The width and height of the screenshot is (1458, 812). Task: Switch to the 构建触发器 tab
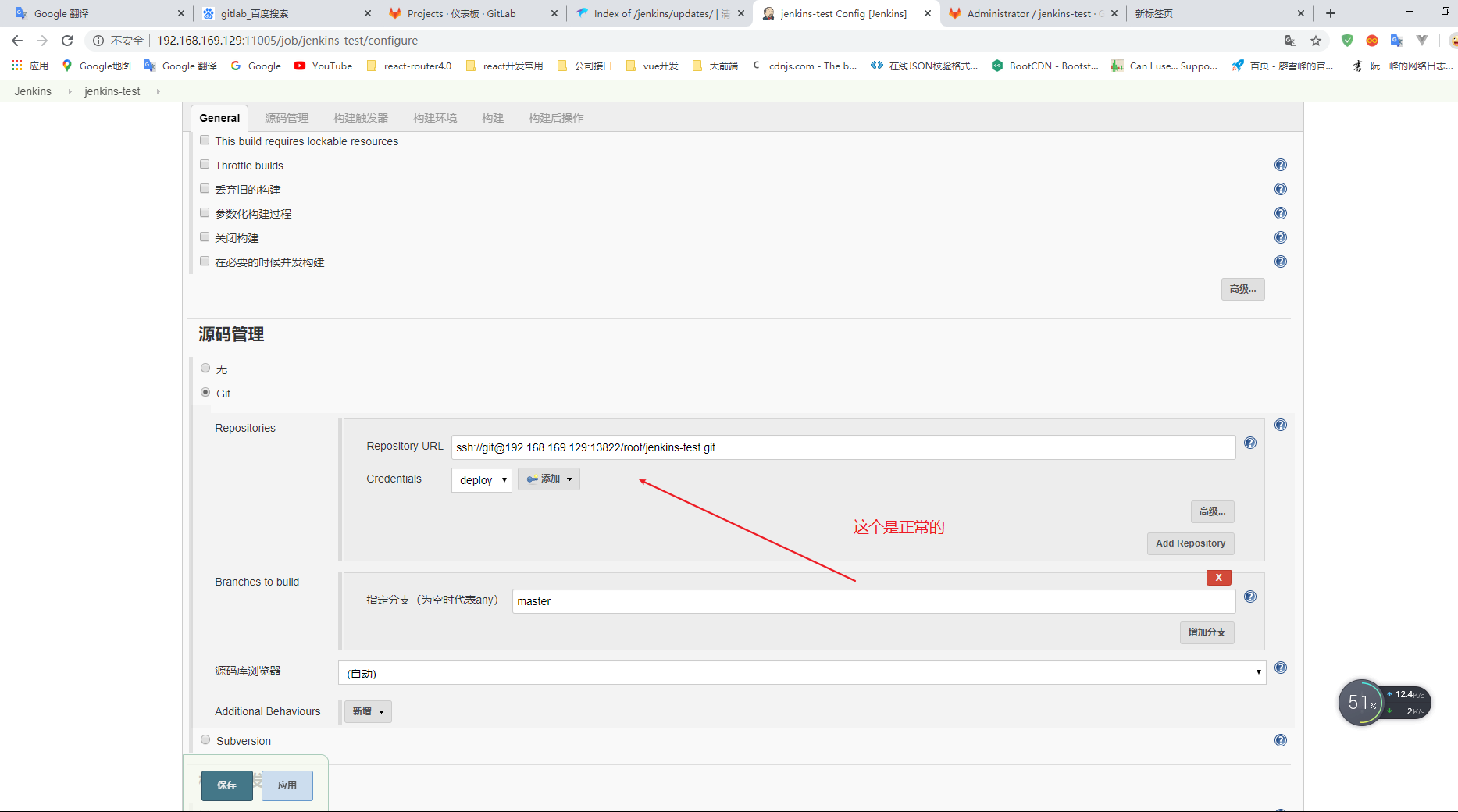pos(361,118)
